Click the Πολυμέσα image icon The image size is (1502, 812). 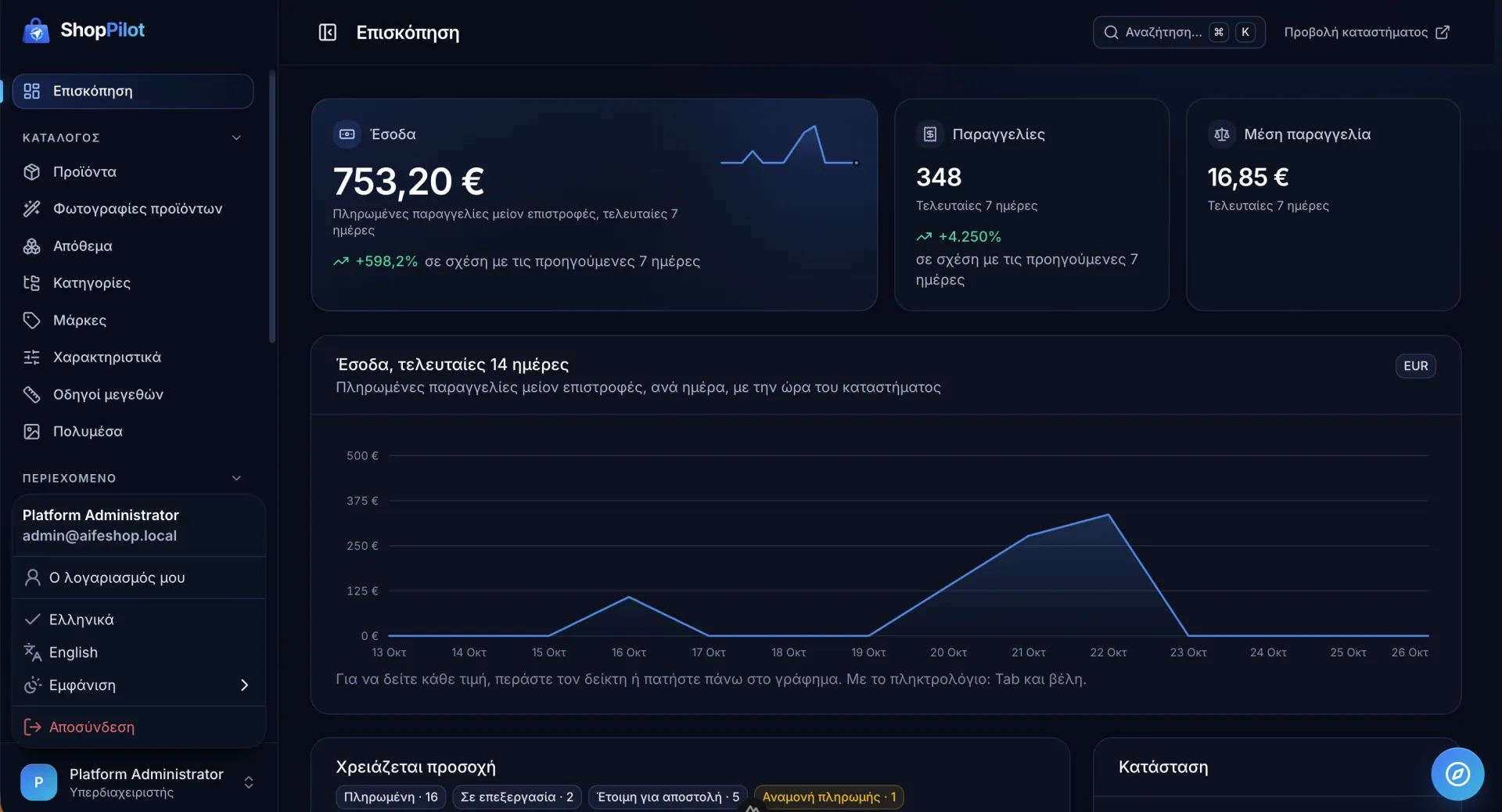tap(31, 432)
